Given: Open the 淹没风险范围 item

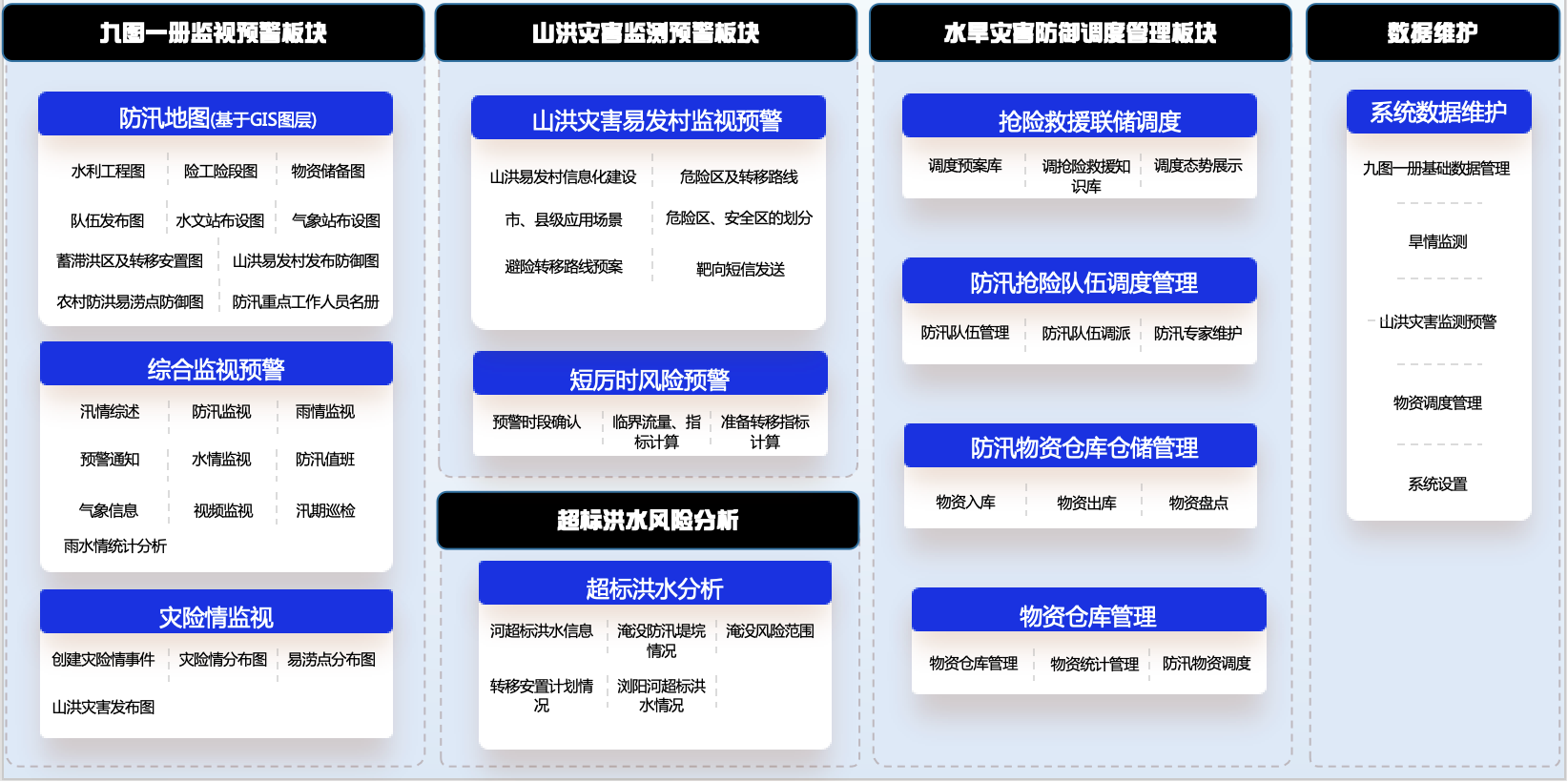Looking at the screenshot, I should coord(770,631).
